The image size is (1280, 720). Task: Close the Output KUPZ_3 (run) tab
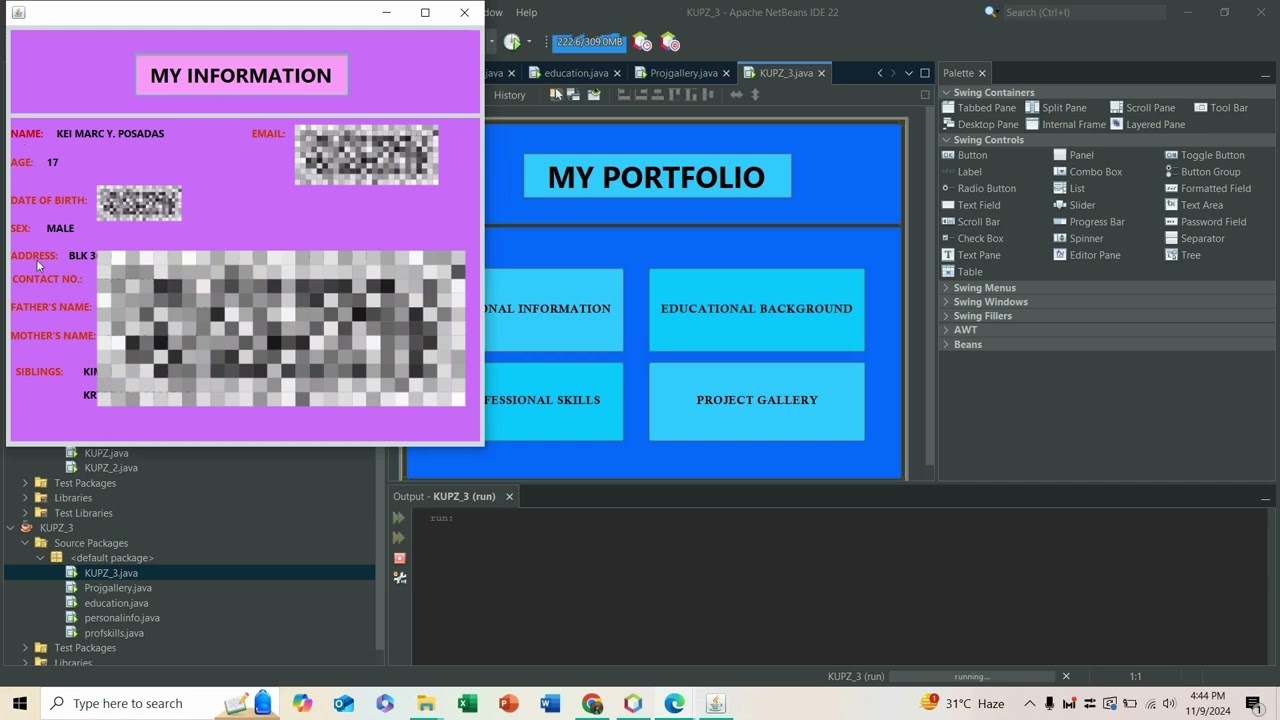[x=509, y=497]
